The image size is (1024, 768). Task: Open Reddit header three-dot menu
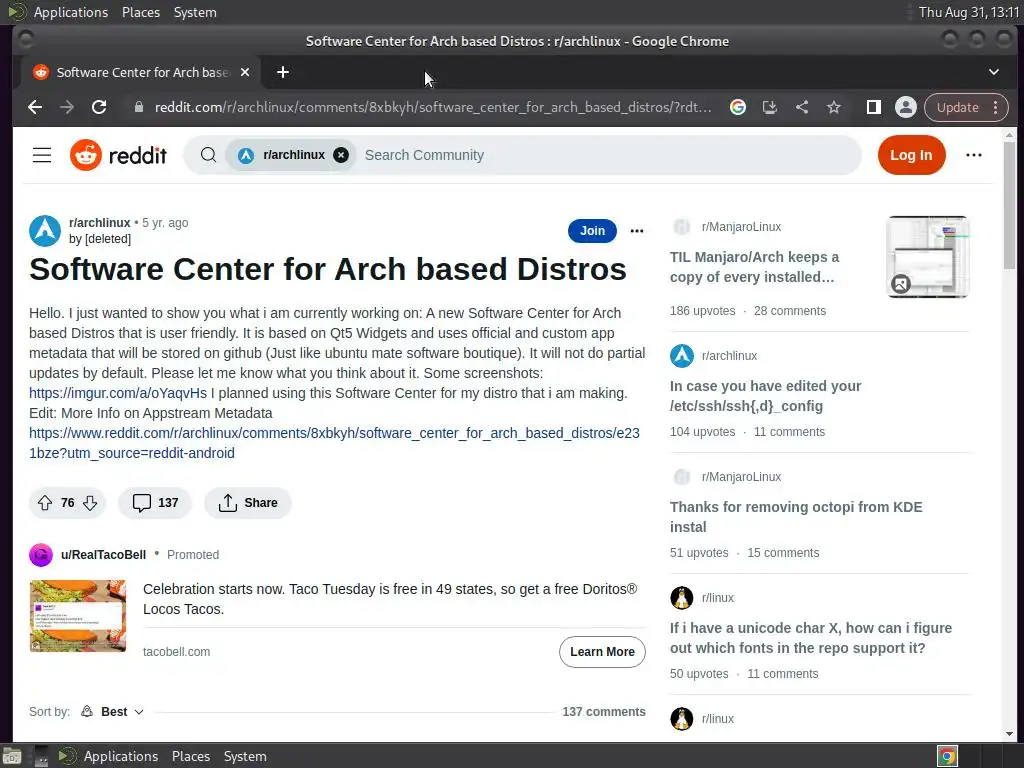pyautogui.click(x=974, y=155)
